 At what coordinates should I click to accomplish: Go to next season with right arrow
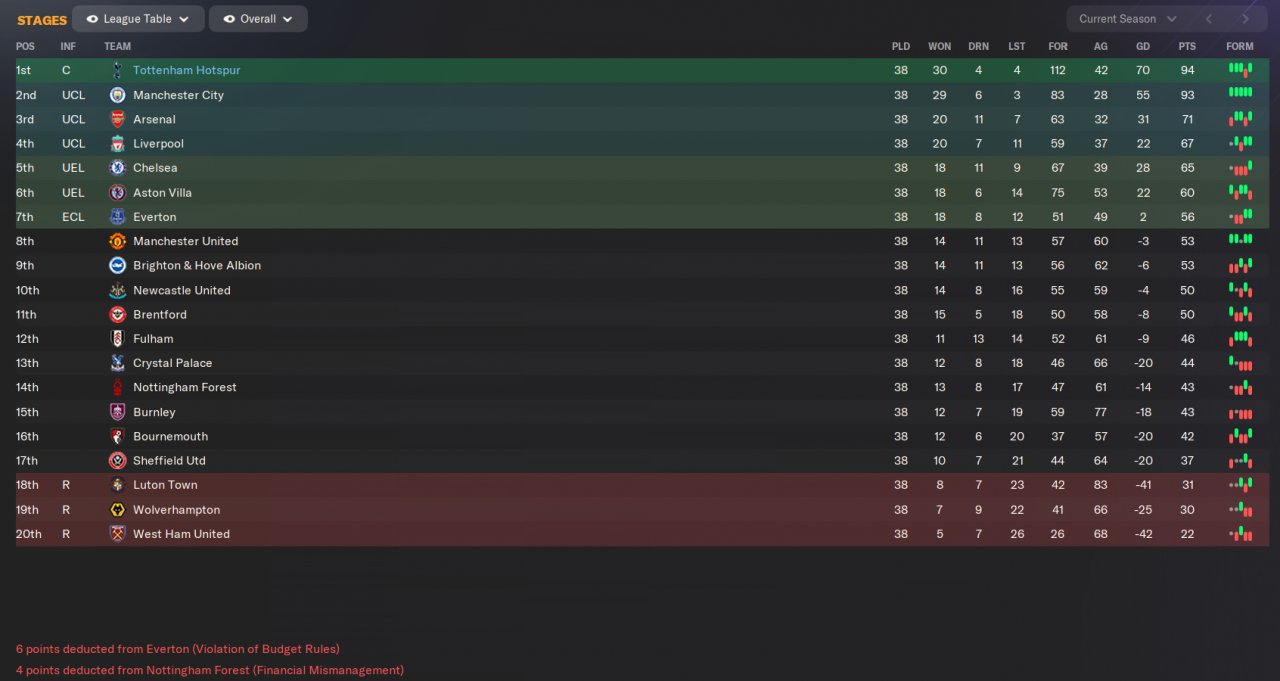(x=1245, y=19)
